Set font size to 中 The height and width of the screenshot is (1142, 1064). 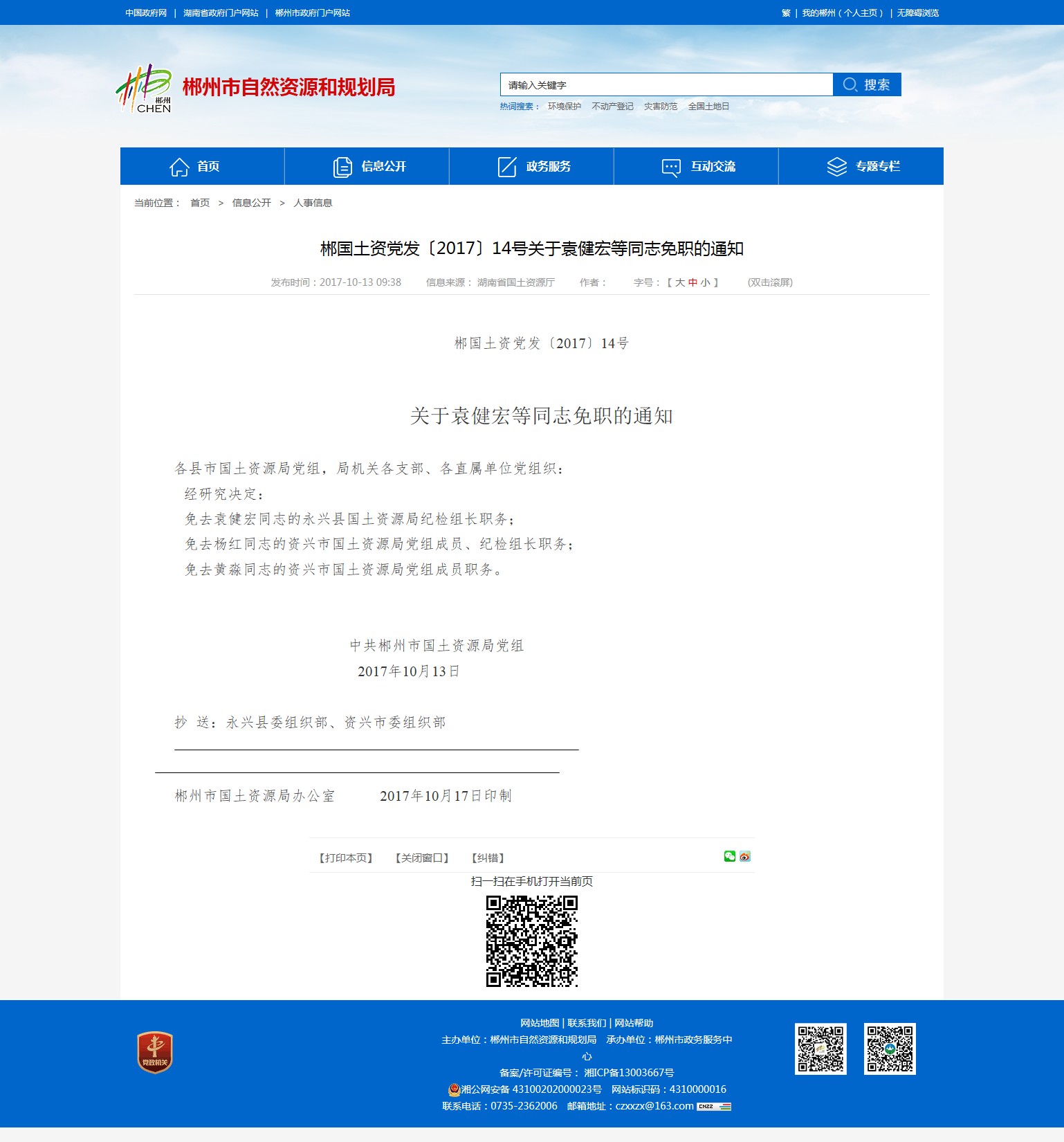point(692,282)
